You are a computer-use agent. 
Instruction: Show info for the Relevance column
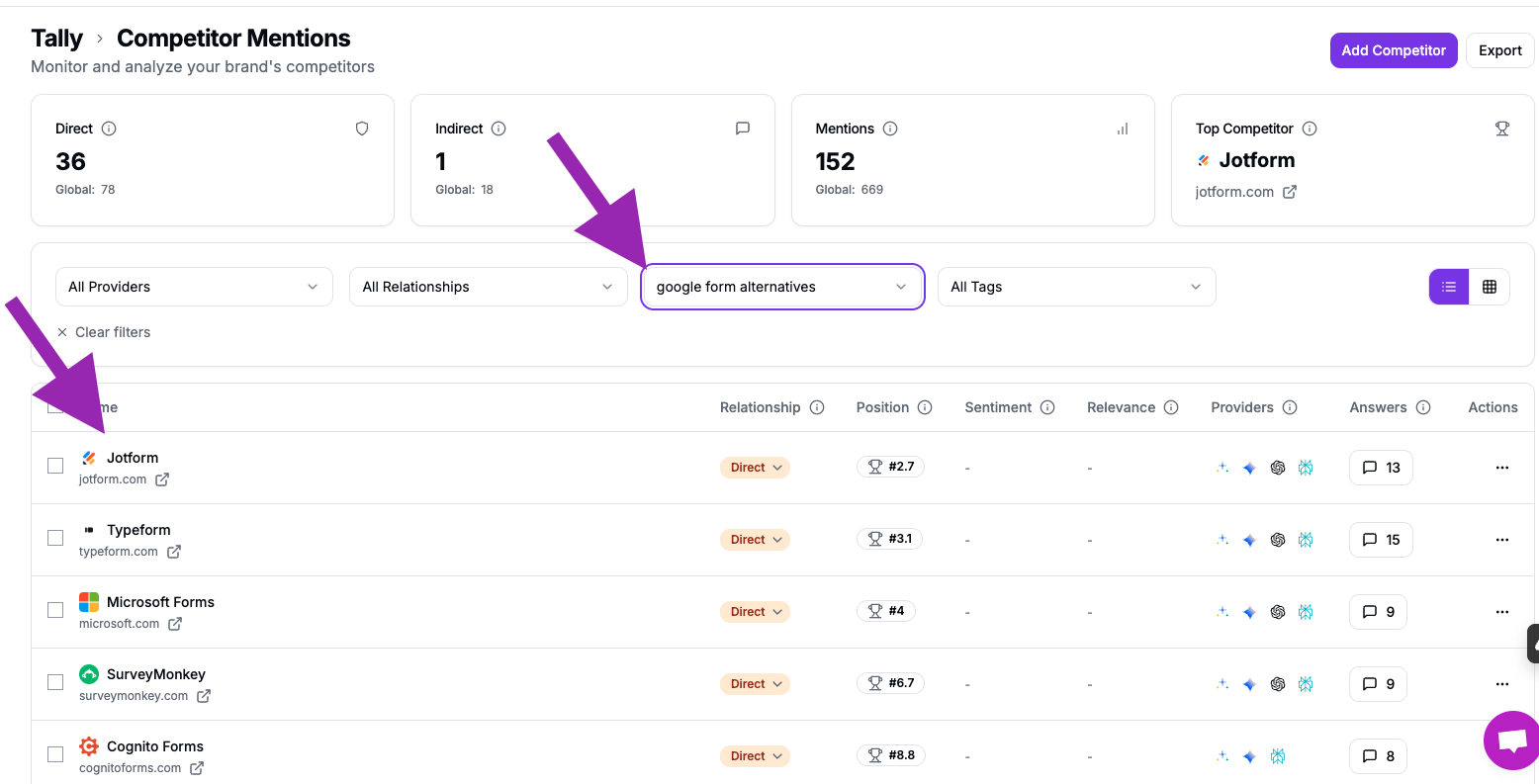pos(1171,407)
